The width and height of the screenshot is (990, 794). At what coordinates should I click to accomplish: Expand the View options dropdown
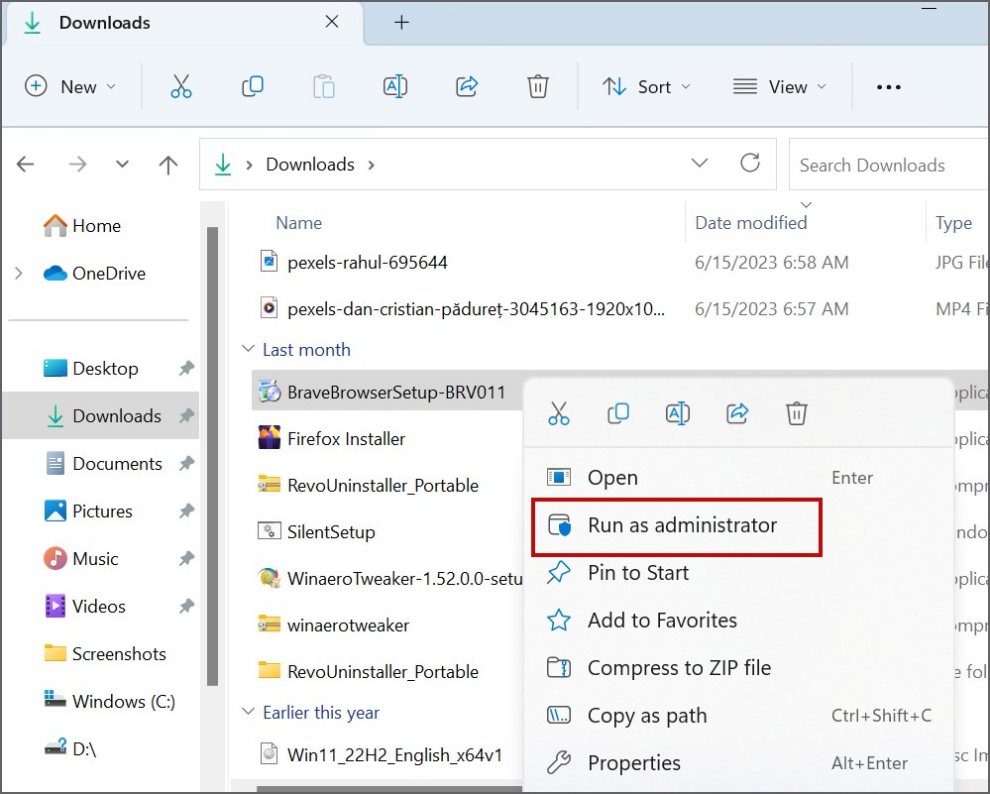(780, 87)
